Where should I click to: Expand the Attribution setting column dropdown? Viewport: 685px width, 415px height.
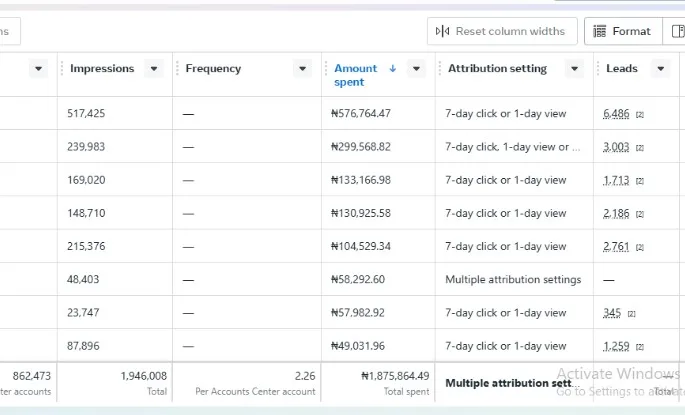coord(574,69)
